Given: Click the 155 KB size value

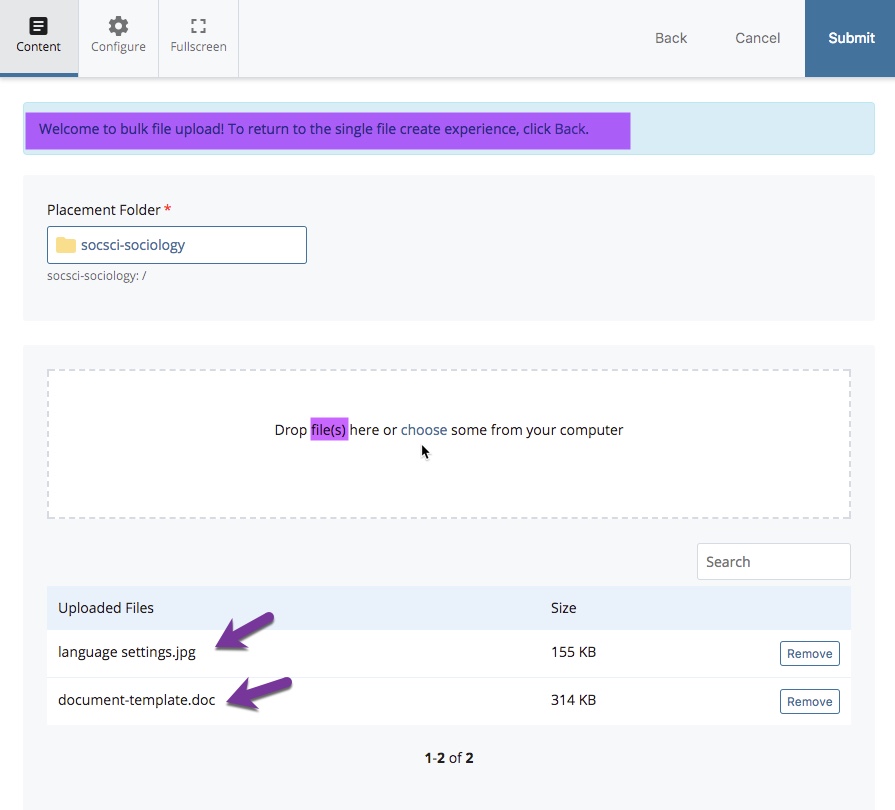Looking at the screenshot, I should coord(573,652).
